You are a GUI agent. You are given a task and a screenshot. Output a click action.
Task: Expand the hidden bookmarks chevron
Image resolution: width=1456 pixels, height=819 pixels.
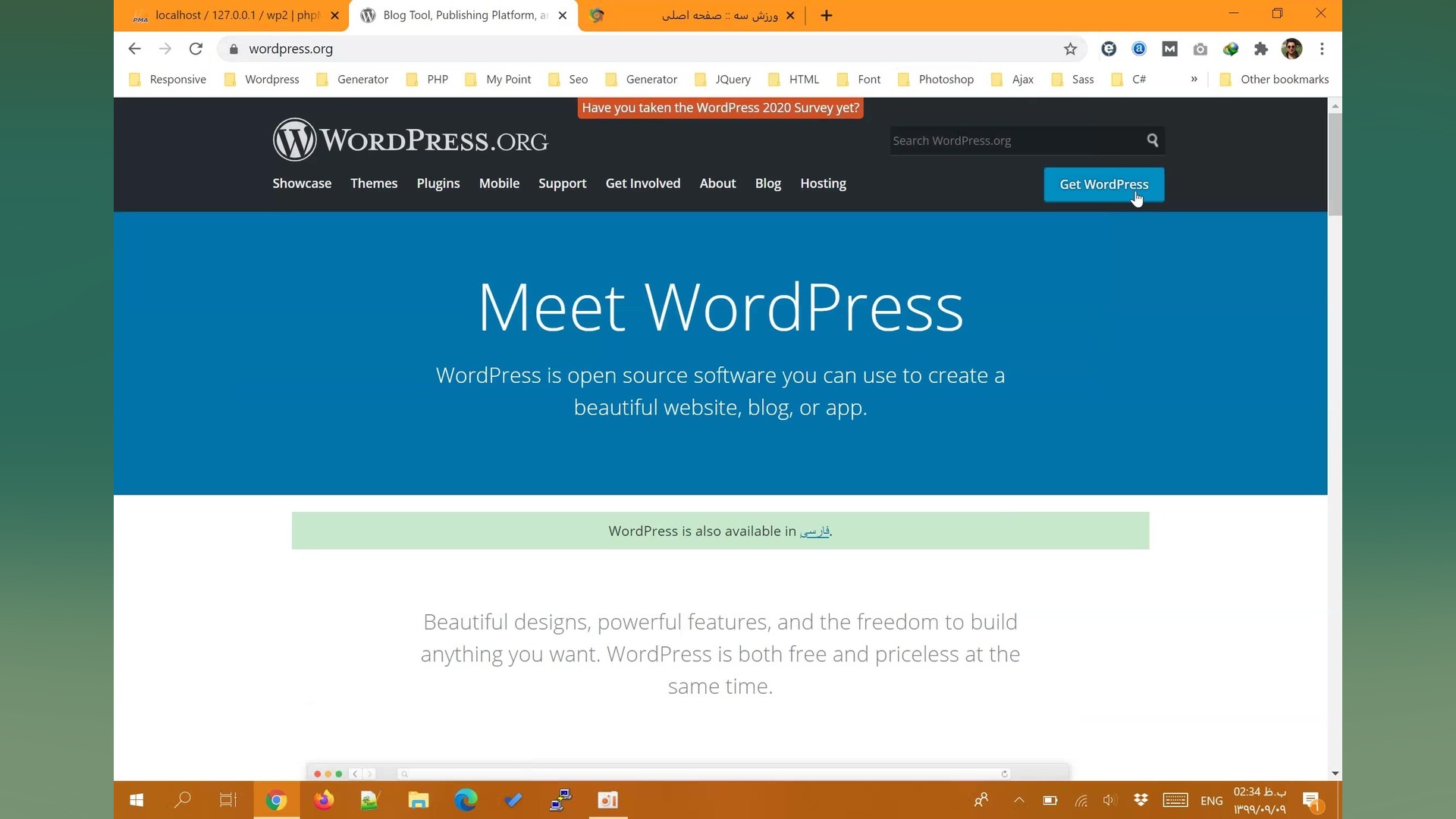[1194, 79]
